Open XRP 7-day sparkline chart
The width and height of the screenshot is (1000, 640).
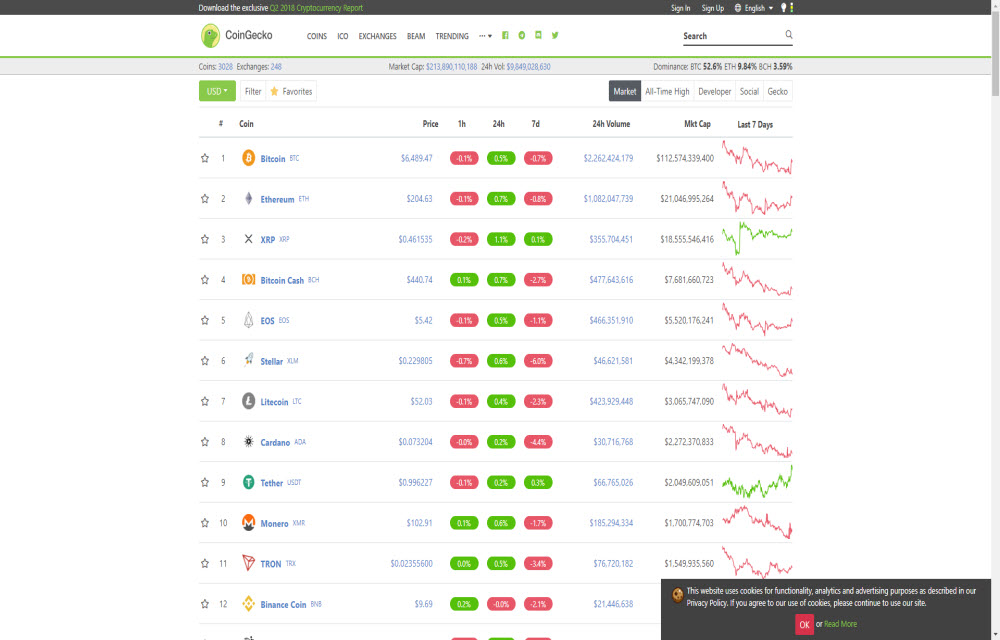757,238
